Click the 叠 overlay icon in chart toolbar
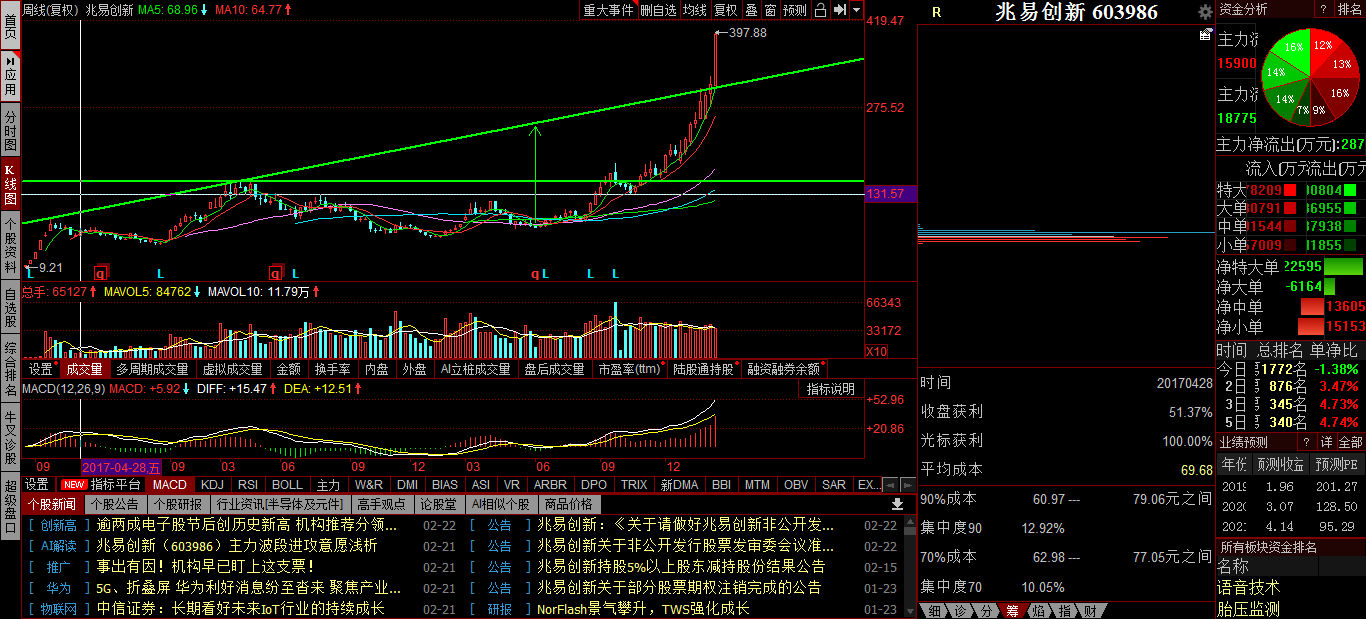 [751, 10]
